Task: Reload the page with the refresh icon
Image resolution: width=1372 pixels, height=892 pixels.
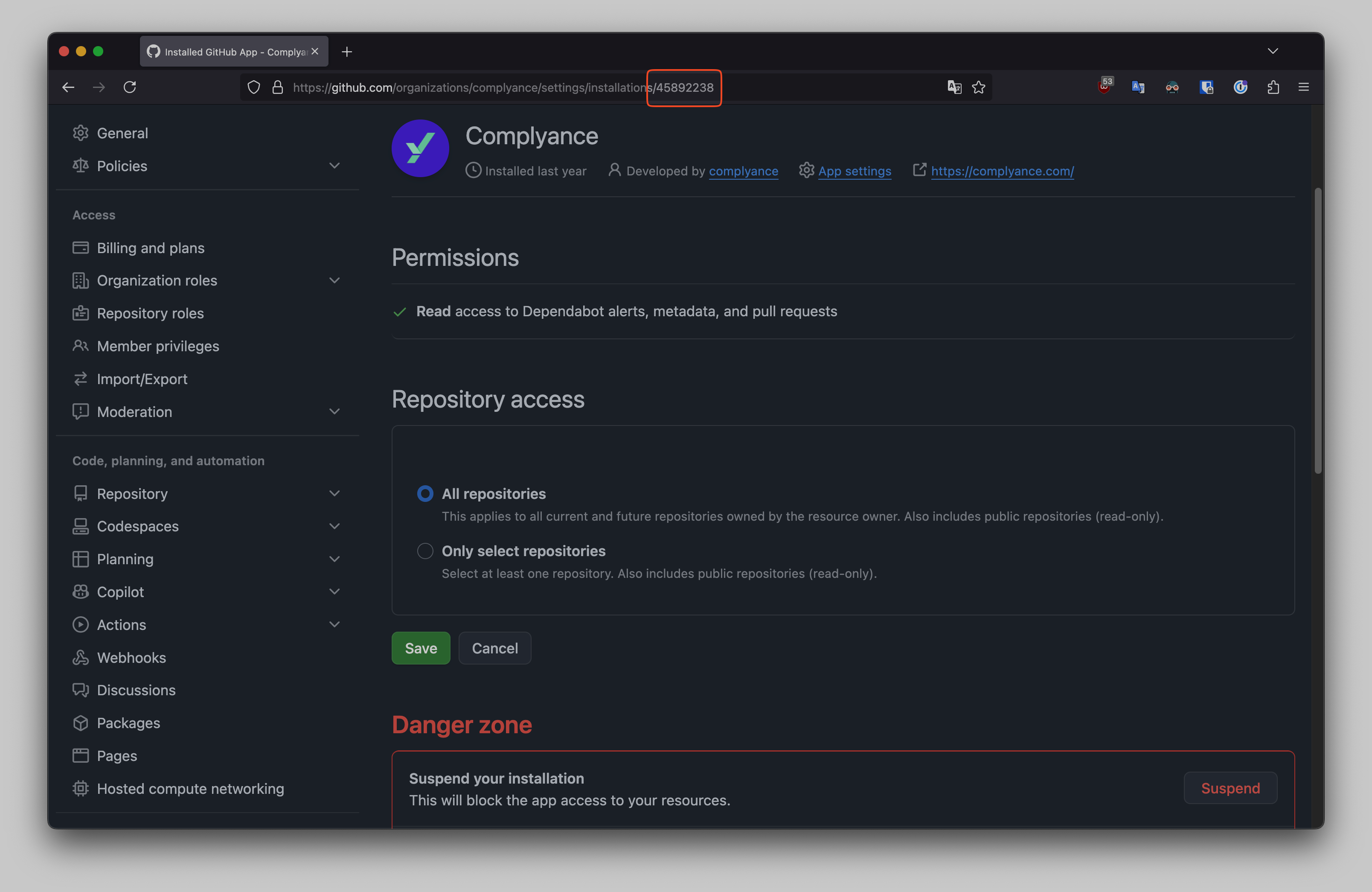Action: point(130,87)
